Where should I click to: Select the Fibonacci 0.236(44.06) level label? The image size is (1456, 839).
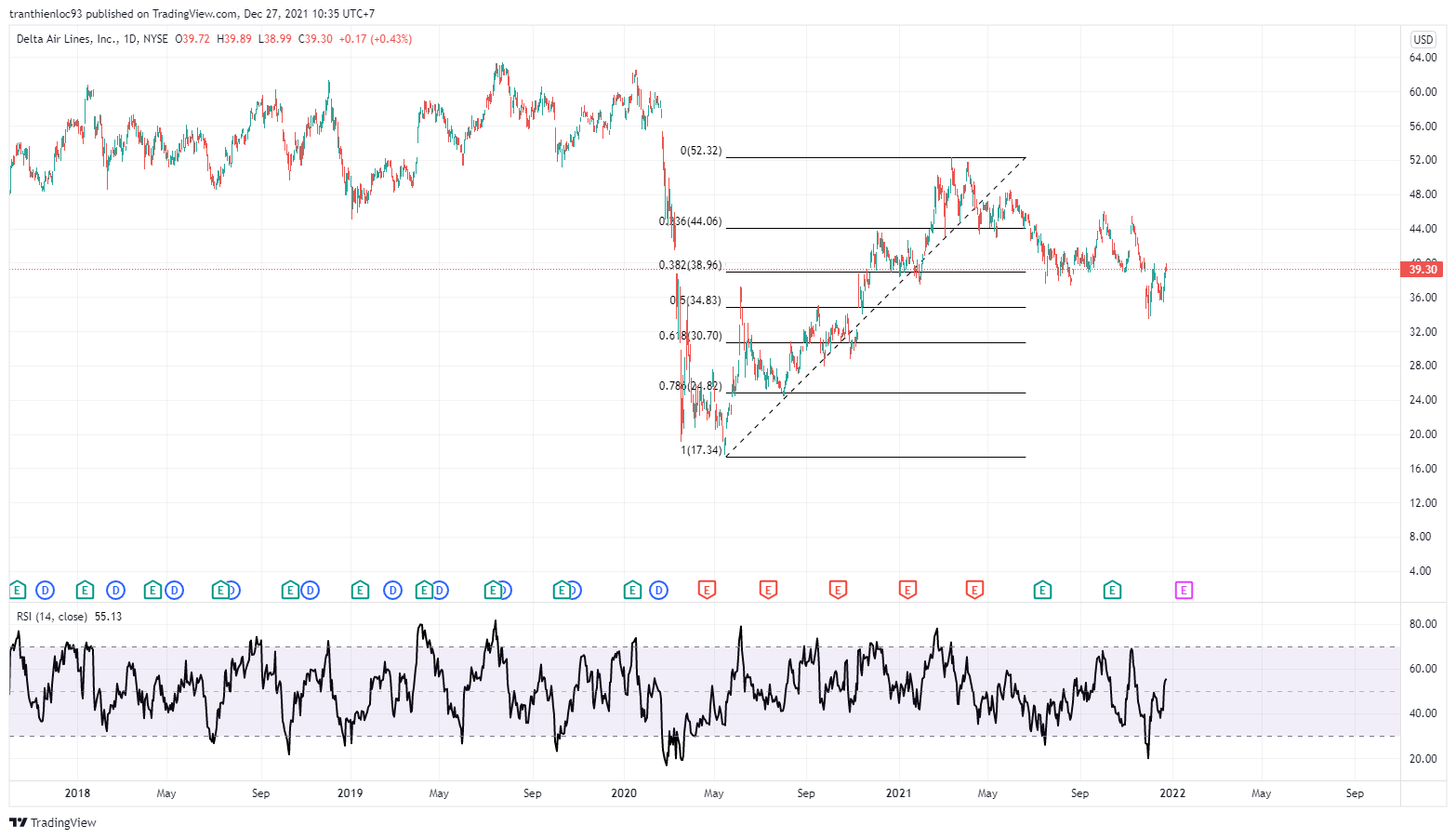tap(690, 221)
